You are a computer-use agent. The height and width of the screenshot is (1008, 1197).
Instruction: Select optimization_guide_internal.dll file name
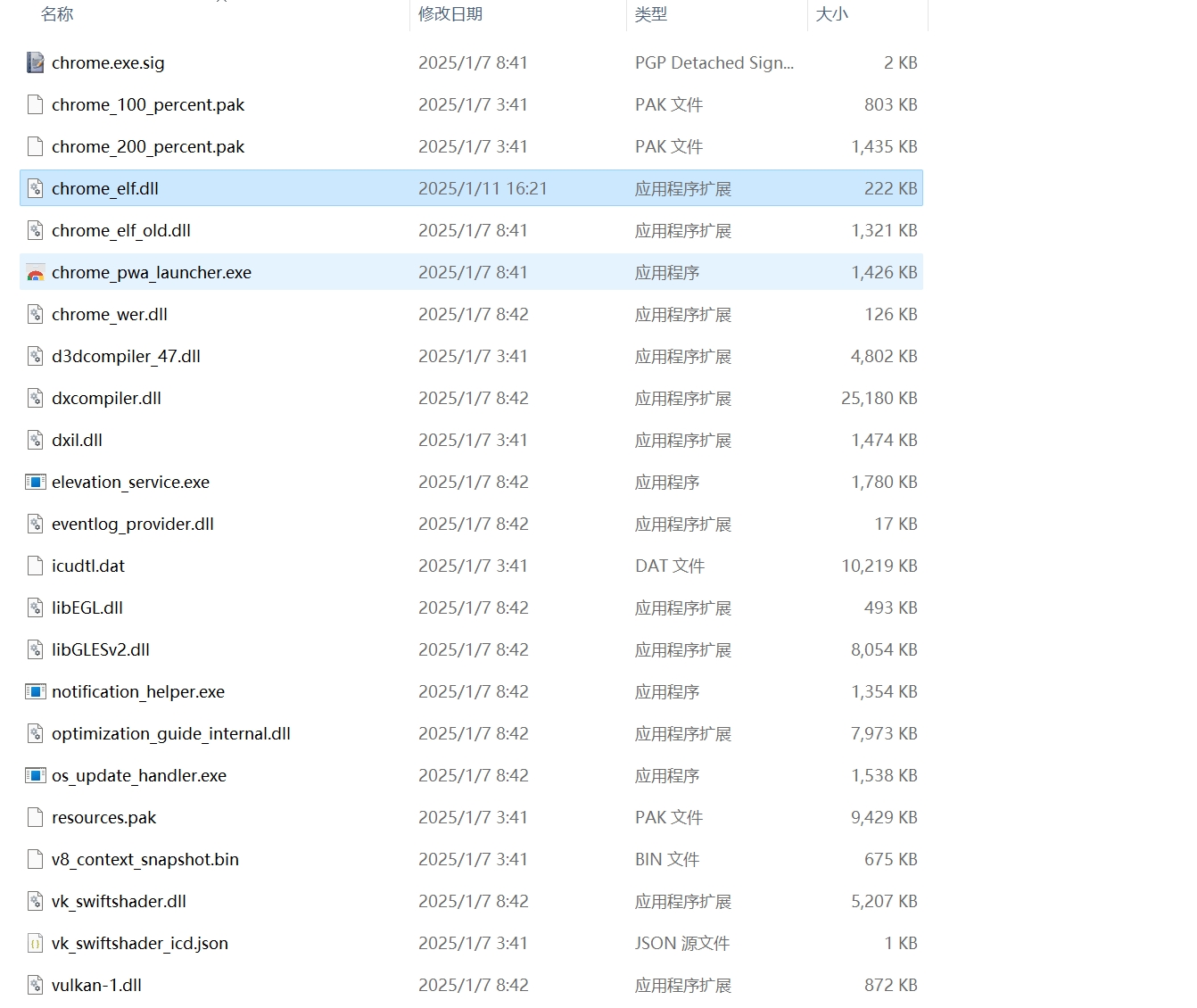point(171,734)
